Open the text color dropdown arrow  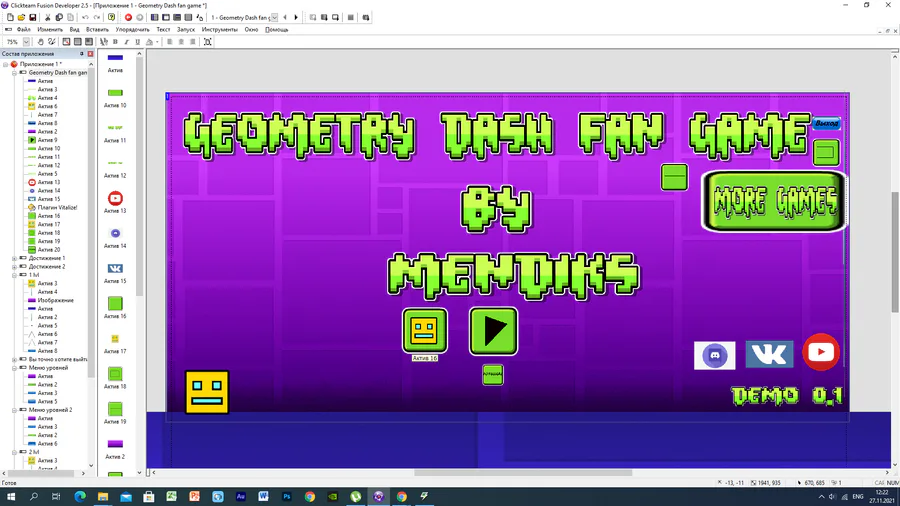click(x=157, y=42)
